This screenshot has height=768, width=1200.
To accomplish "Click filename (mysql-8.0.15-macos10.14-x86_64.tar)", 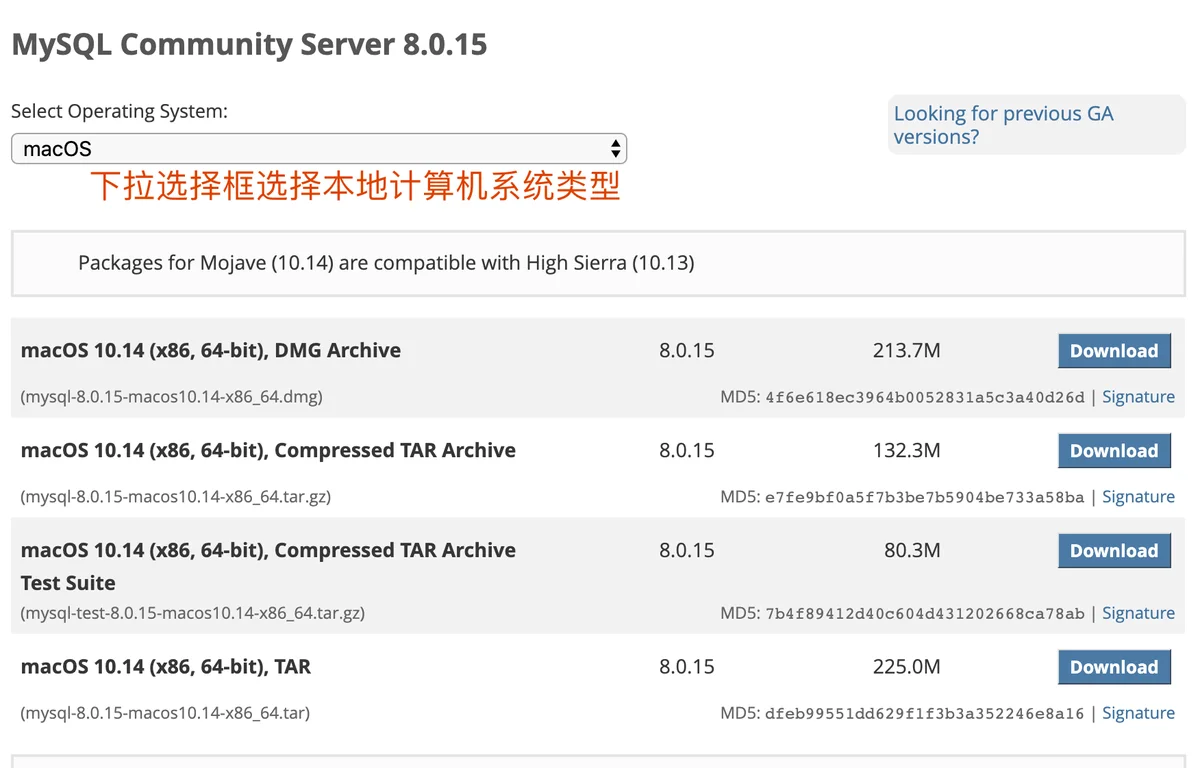I will 165,713.
